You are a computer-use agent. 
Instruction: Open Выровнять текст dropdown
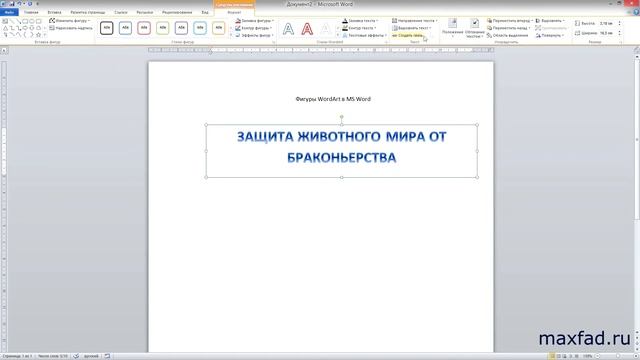click(412, 28)
